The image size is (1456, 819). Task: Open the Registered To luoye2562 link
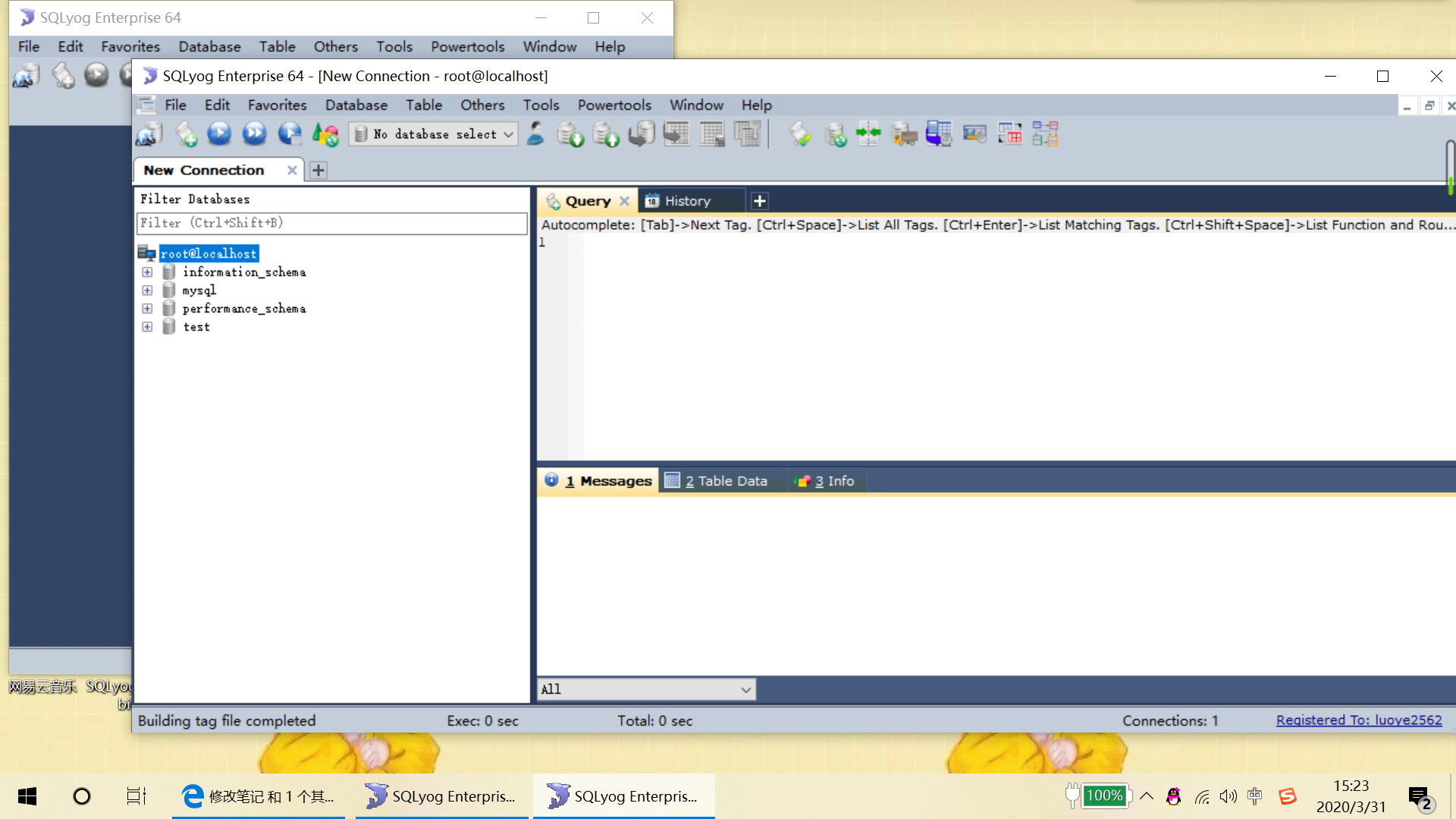(x=1358, y=720)
